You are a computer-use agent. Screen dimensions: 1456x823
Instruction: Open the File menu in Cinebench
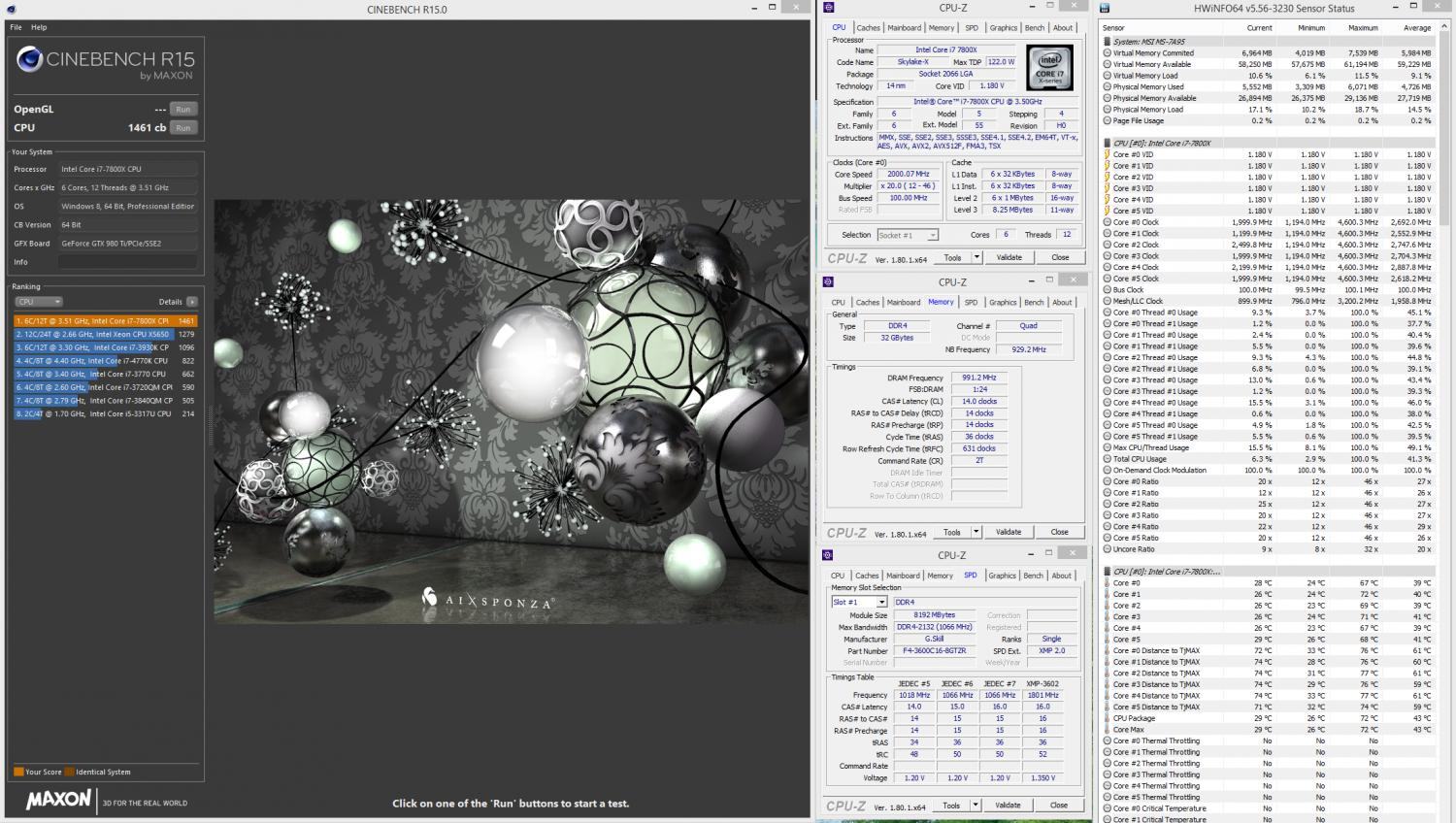16,27
